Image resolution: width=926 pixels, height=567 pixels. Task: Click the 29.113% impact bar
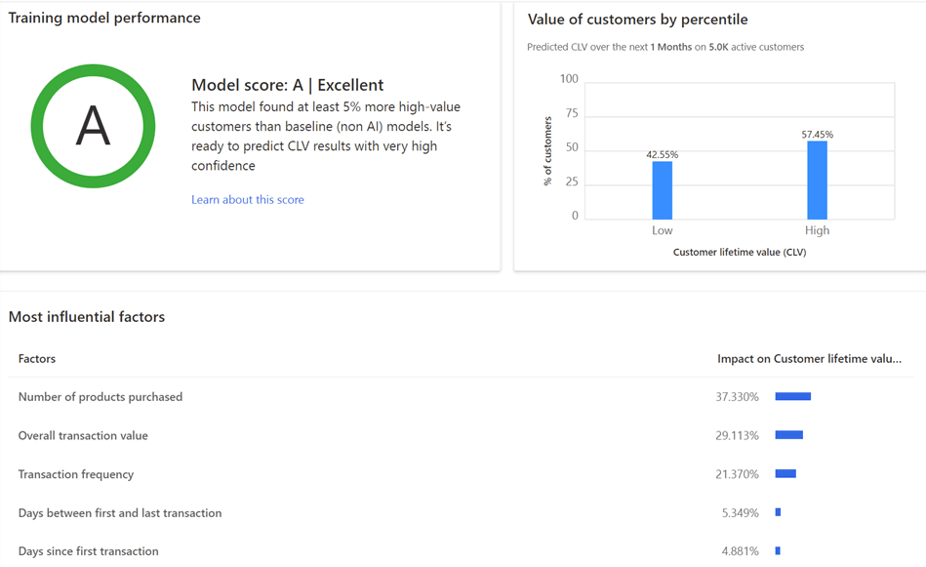[789, 435]
